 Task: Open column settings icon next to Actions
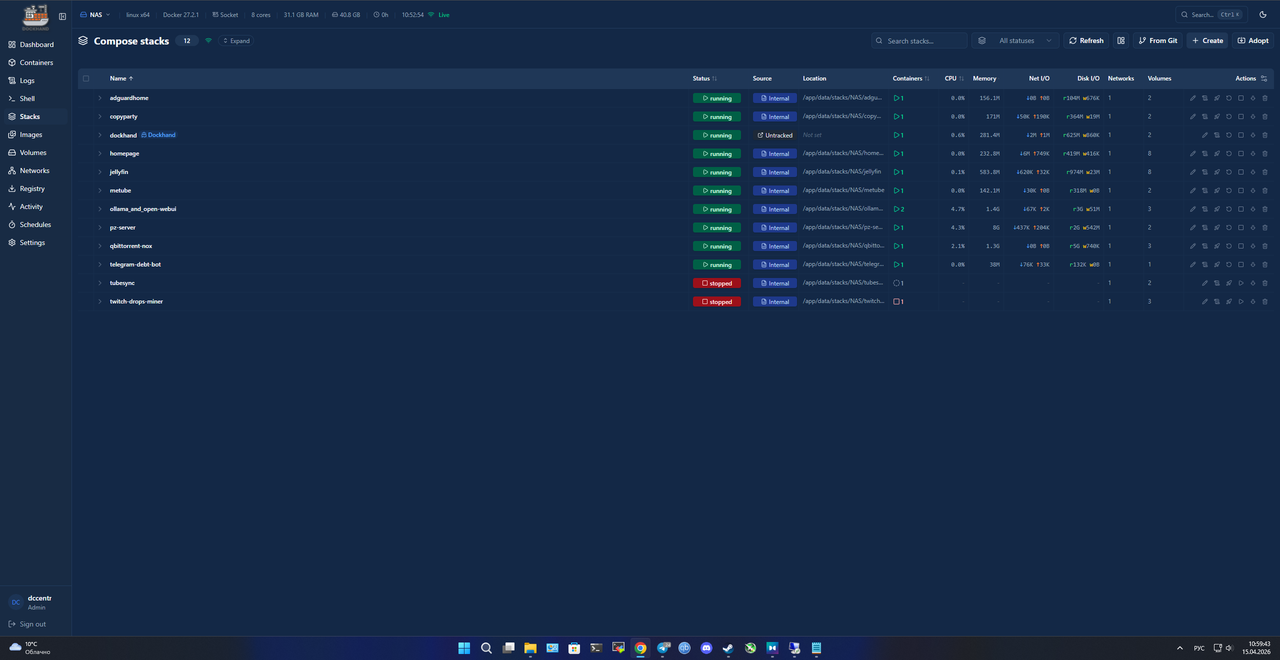click(x=1264, y=78)
